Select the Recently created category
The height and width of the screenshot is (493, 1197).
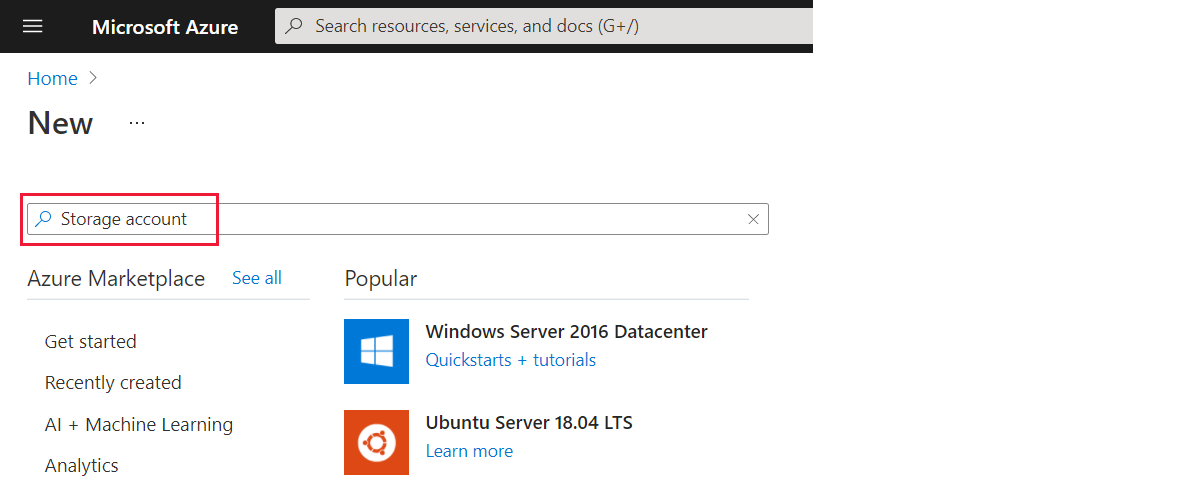pos(113,382)
